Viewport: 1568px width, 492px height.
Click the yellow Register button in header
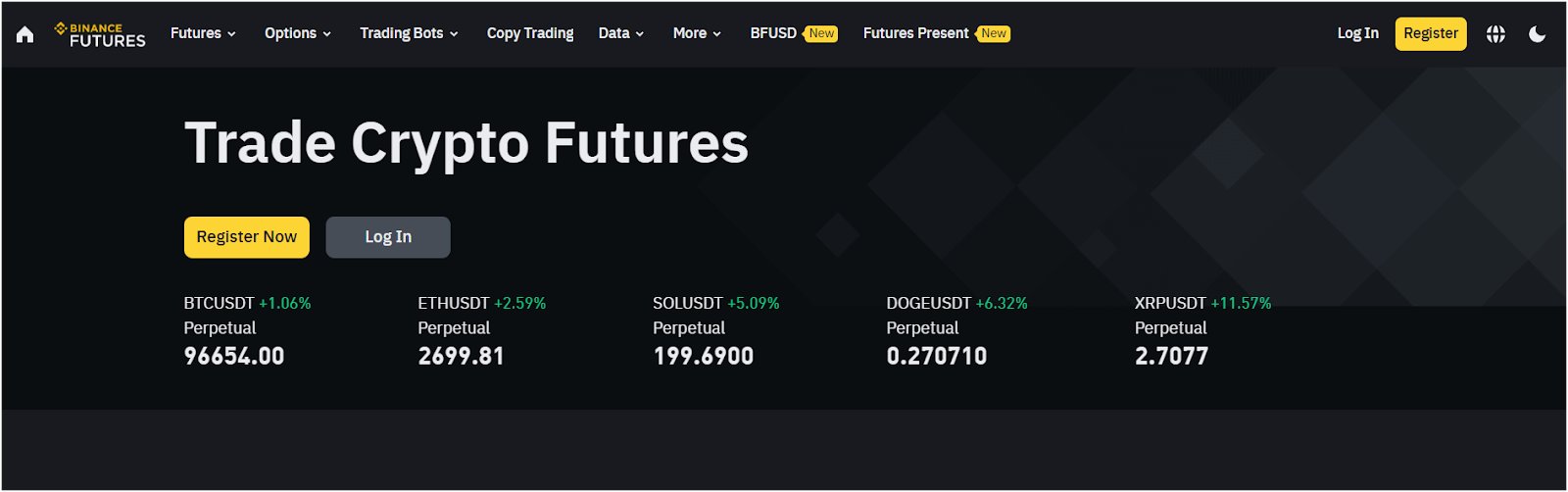(x=1431, y=33)
